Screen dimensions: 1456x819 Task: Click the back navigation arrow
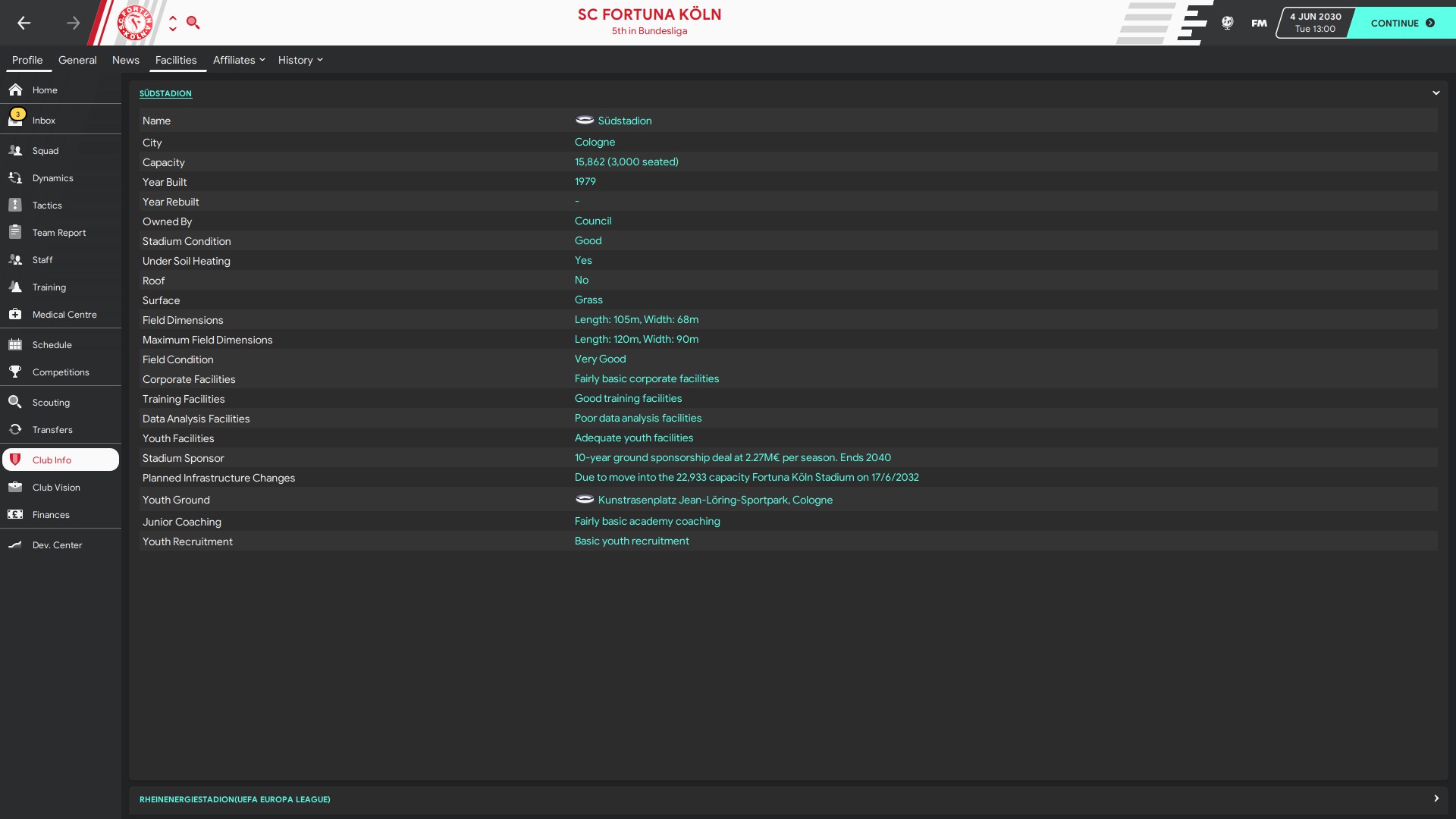(24, 23)
